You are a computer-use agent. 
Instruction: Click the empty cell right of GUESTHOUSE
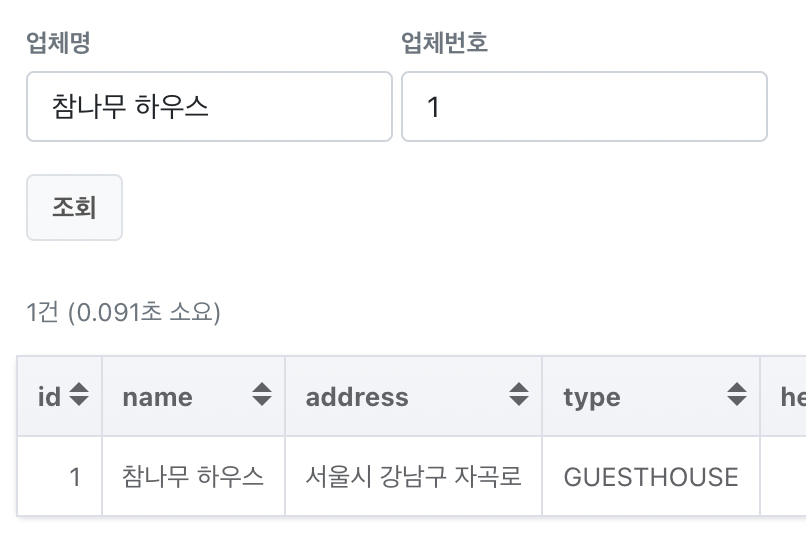pos(784,477)
